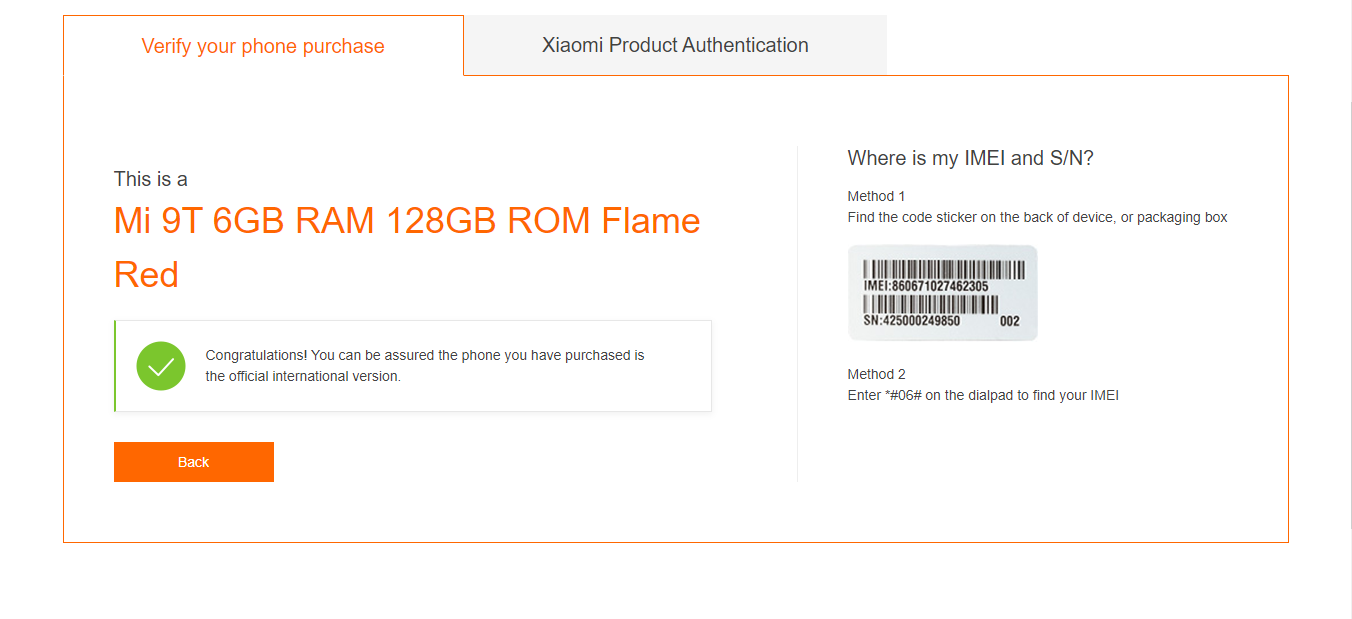Viewport: 1352px width, 619px height.
Task: Click the word 'Red' in the product title
Action: 146,274
